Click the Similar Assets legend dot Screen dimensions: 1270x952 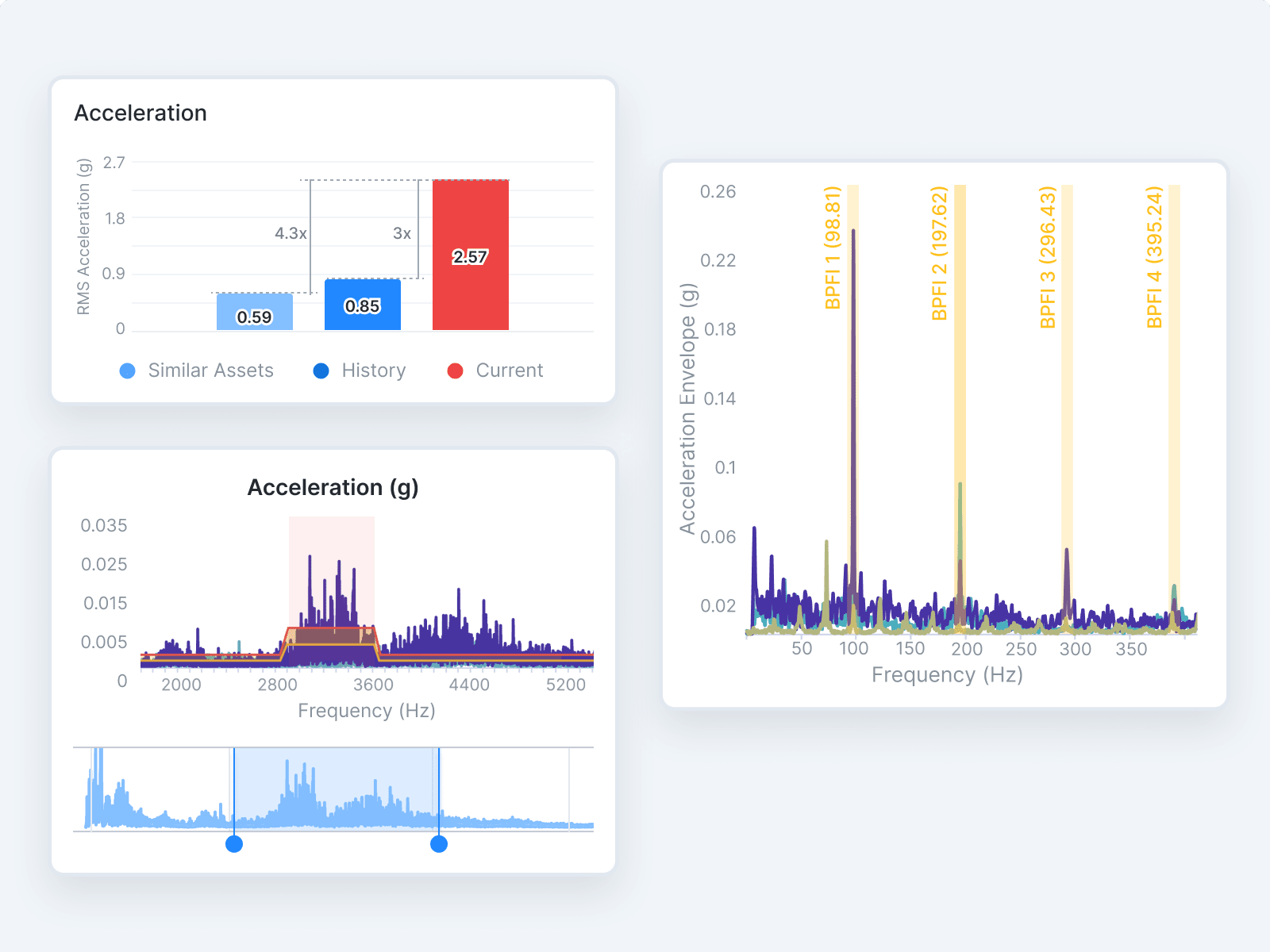[129, 370]
